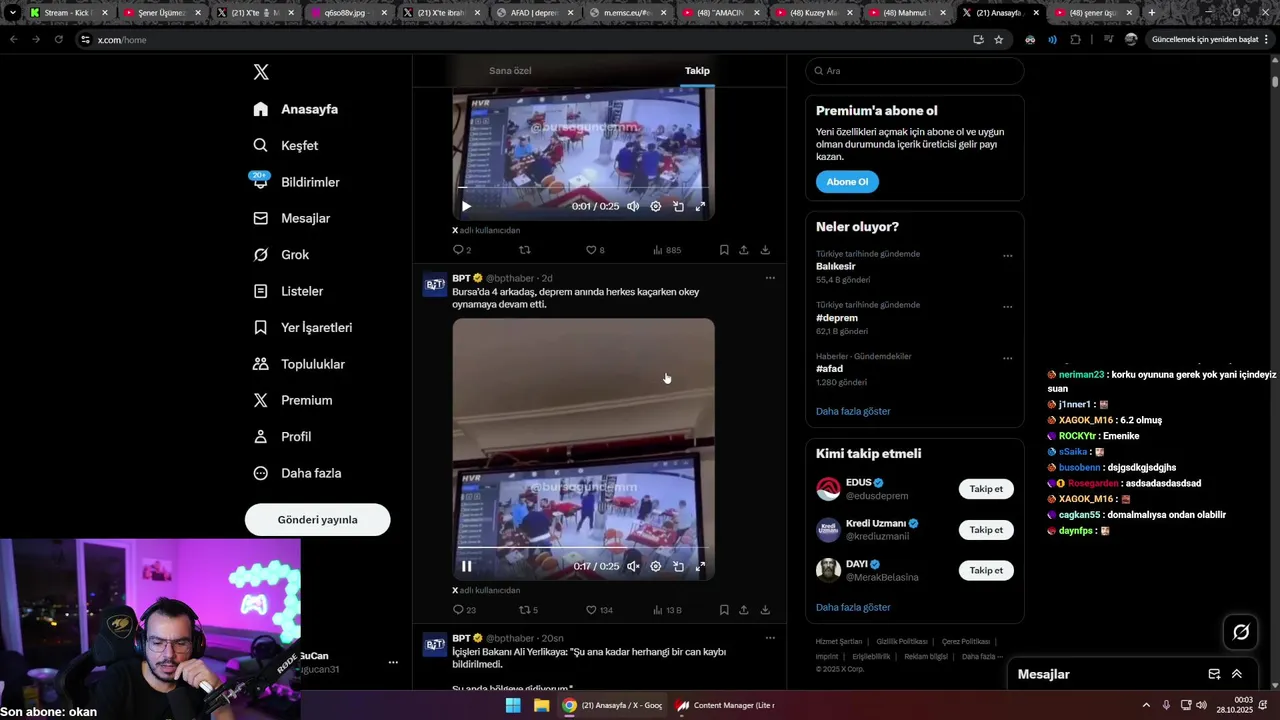Switch to Sana özel tab
Image resolution: width=1280 pixels, height=720 pixels.
click(510, 71)
